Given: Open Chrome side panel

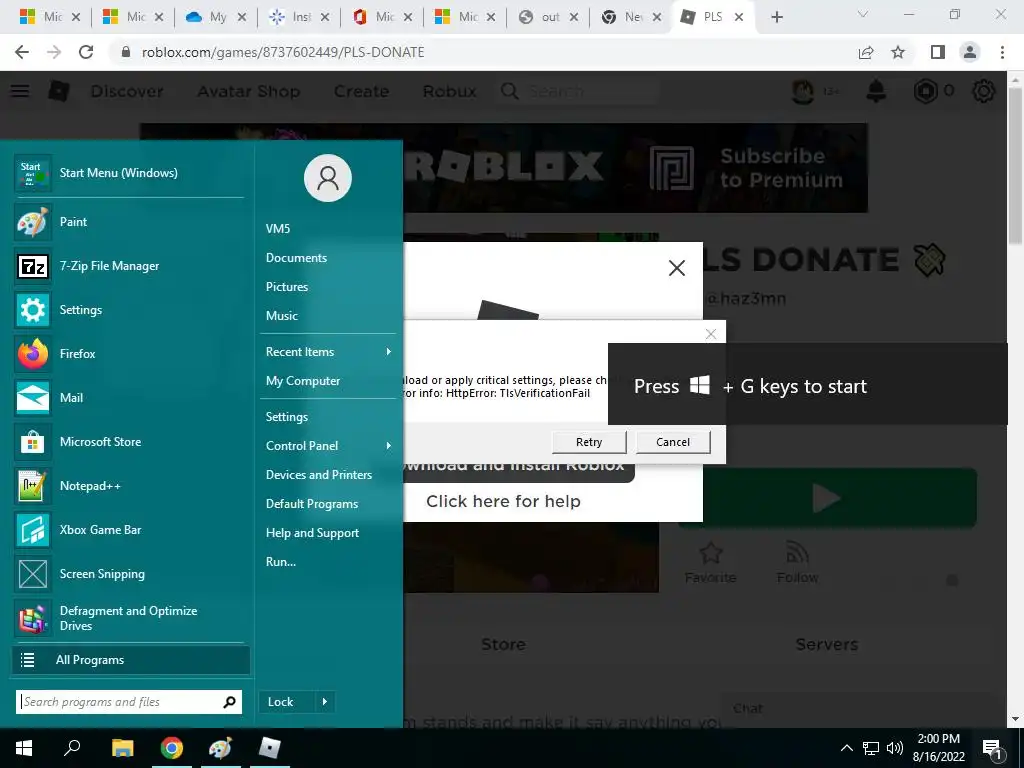Looking at the screenshot, I should 938,52.
